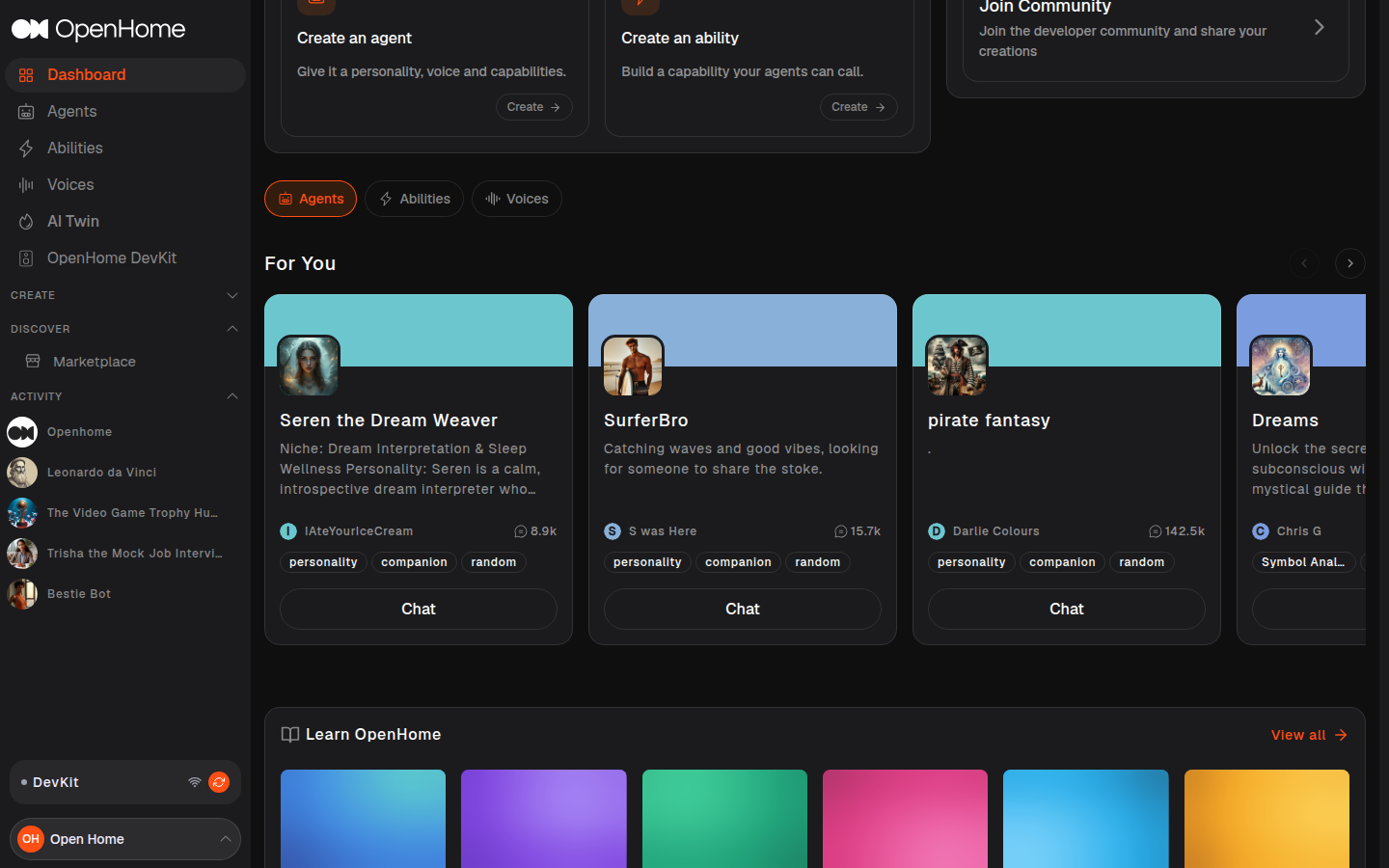Open the green Learn OpenHome tile
Screen dimensions: 1389x868
724,819
